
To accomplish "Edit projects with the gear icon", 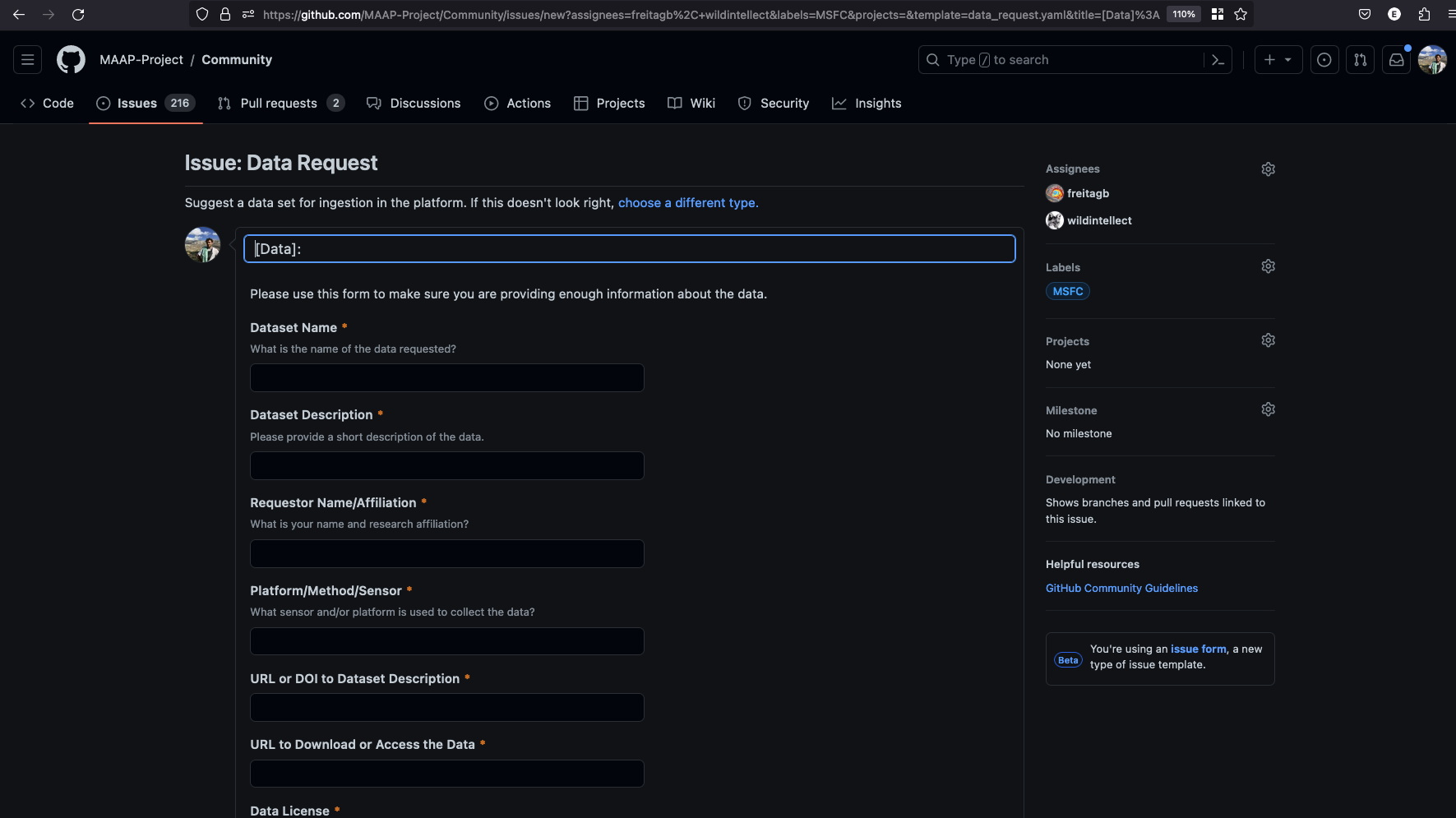I will [1269, 340].
